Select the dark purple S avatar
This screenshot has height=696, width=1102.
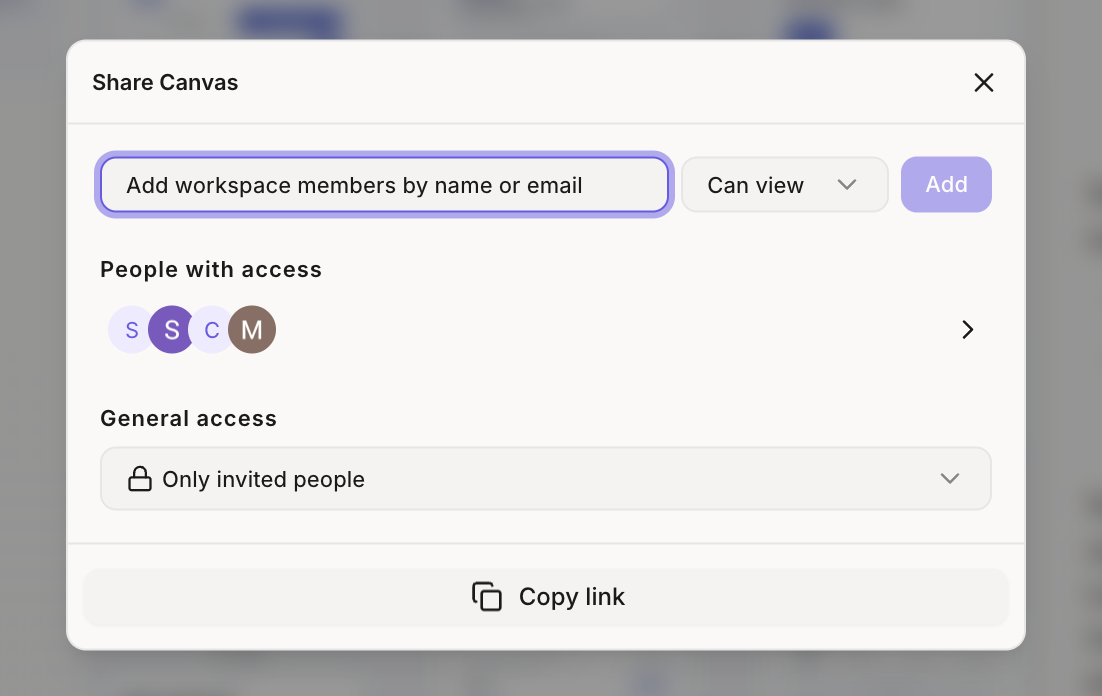pos(171,330)
